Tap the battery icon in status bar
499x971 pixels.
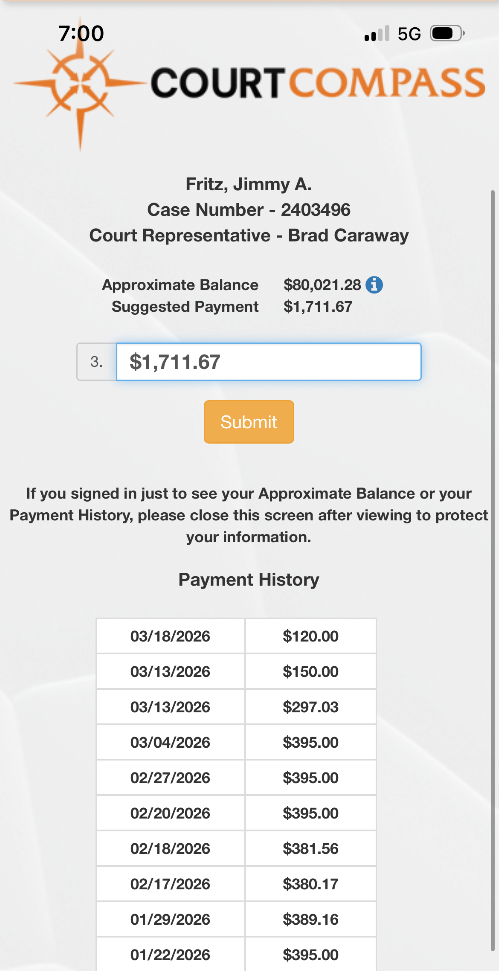(x=448, y=33)
